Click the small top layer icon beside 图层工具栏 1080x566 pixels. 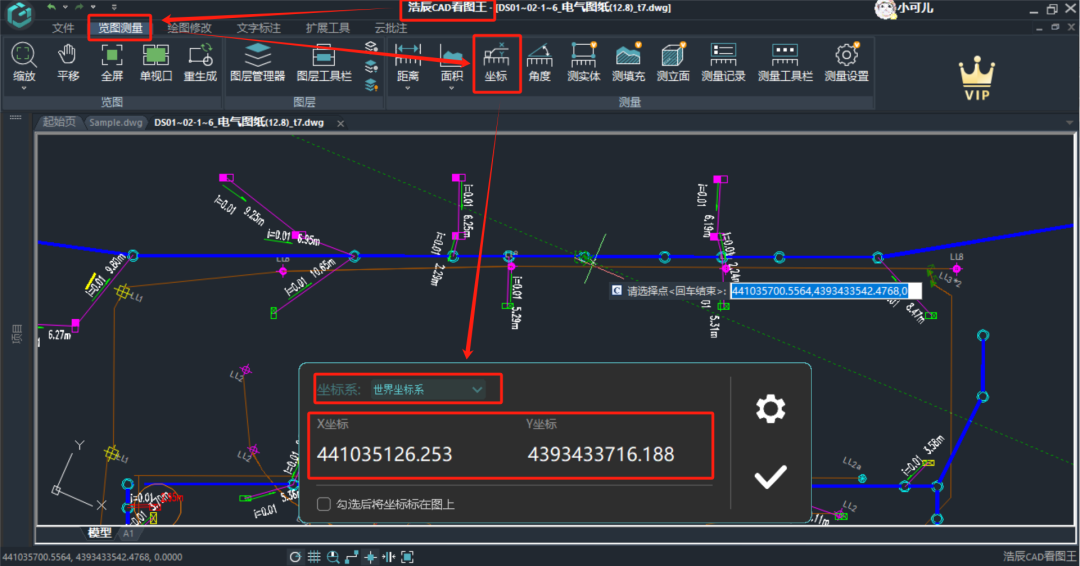371,47
